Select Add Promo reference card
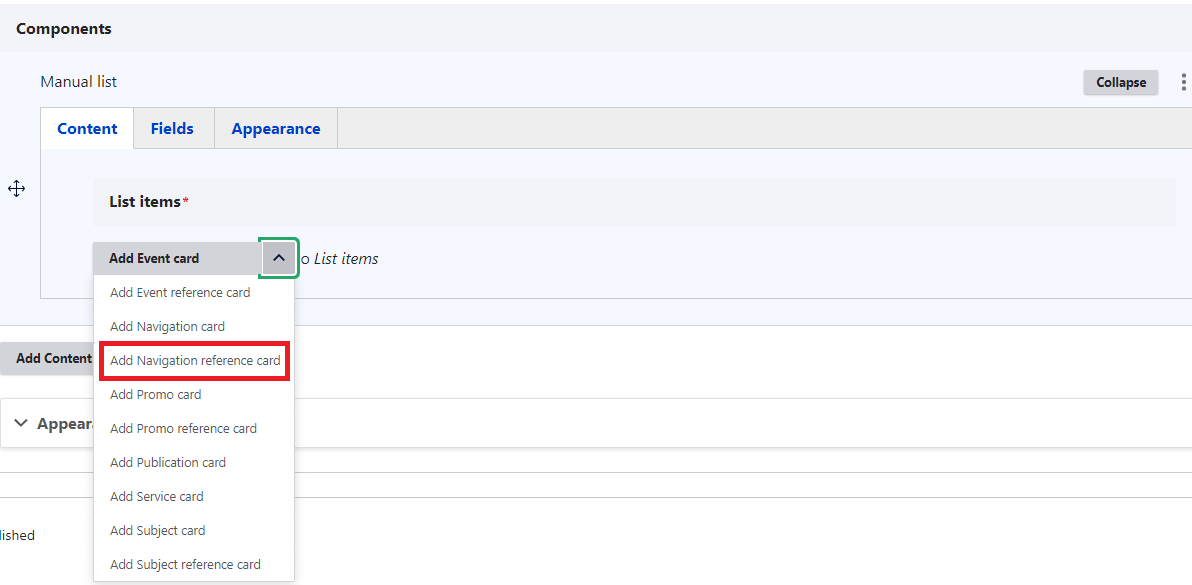This screenshot has width=1192, height=585. pyautogui.click(x=183, y=429)
